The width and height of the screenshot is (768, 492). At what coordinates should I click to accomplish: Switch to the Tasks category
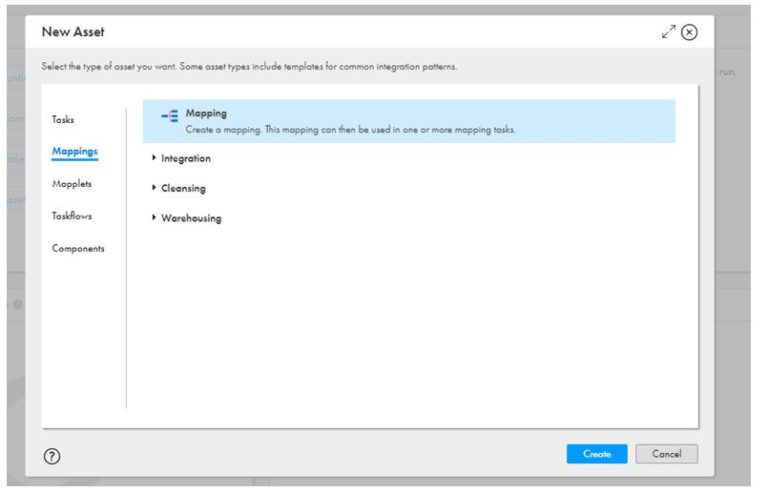[x=63, y=120]
